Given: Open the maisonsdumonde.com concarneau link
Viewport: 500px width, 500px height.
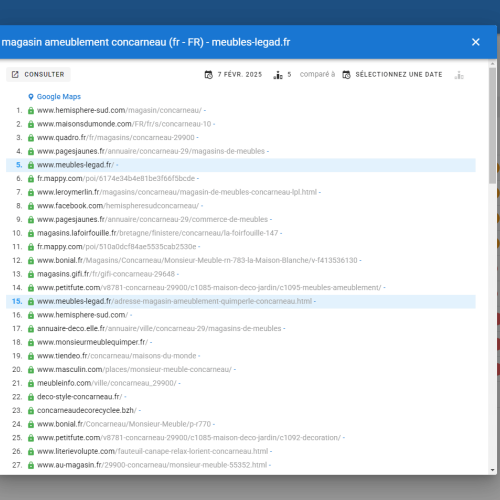Looking at the screenshot, I should (x=124, y=124).
